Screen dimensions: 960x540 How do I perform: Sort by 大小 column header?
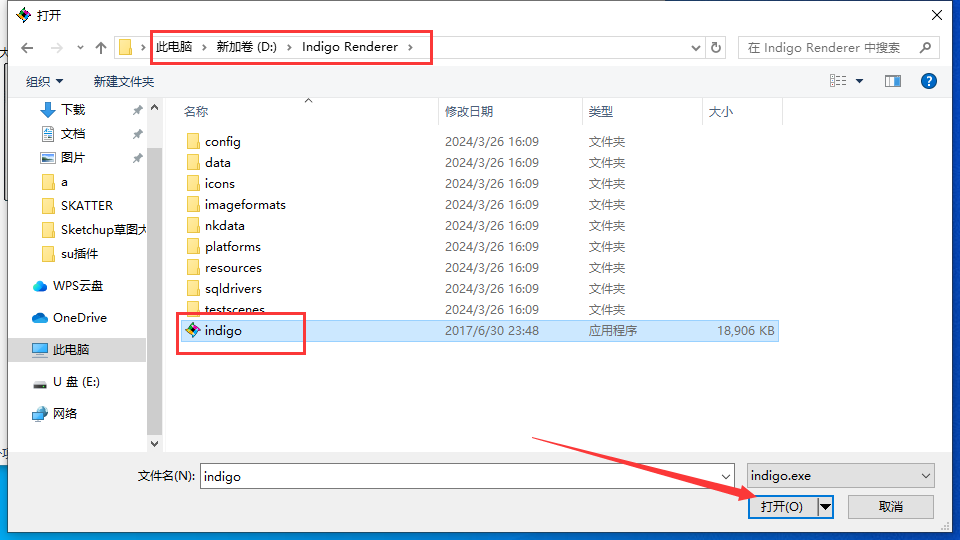pos(721,111)
